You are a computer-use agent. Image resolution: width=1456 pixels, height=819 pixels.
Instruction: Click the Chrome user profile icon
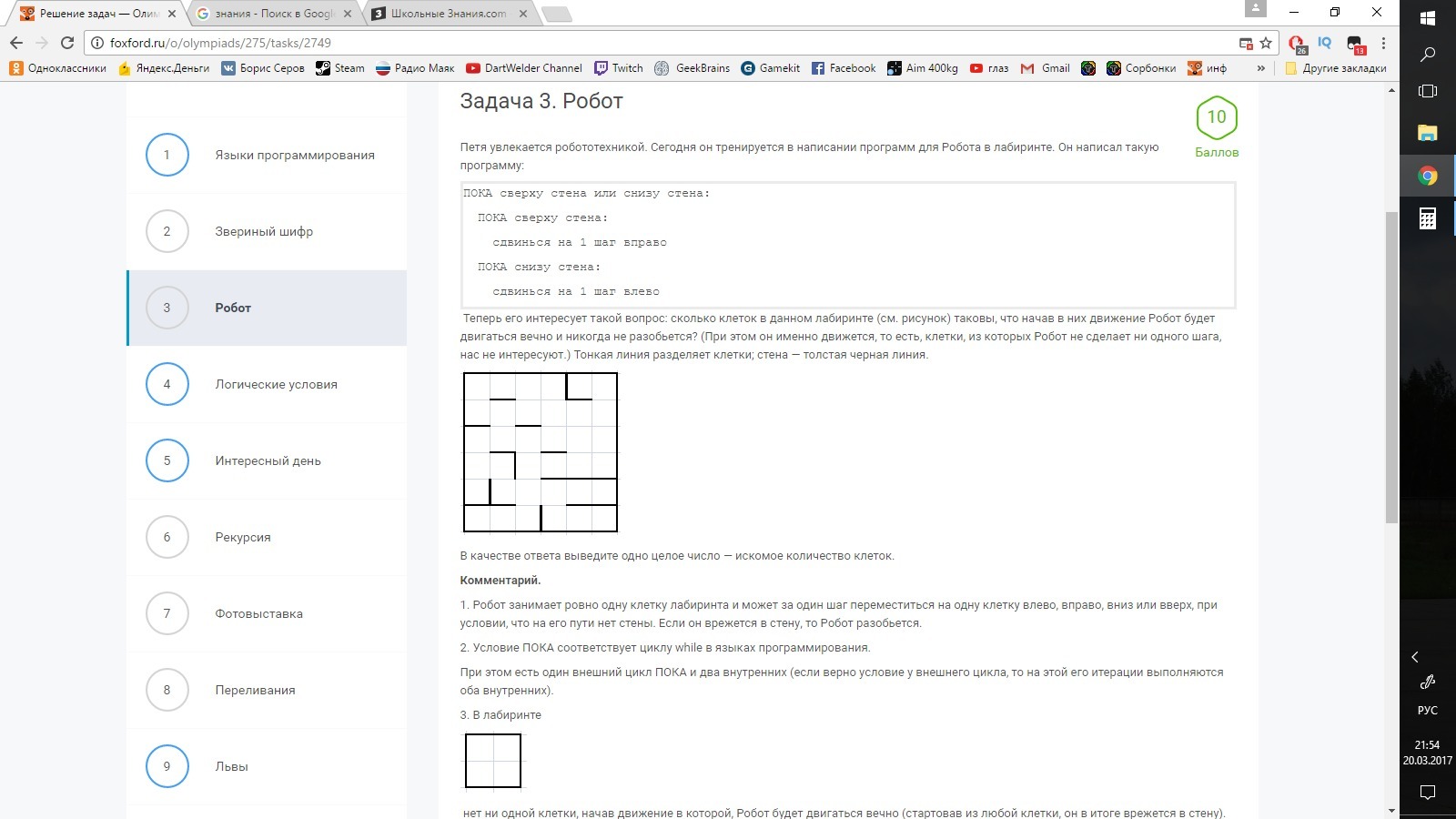click(x=1256, y=8)
